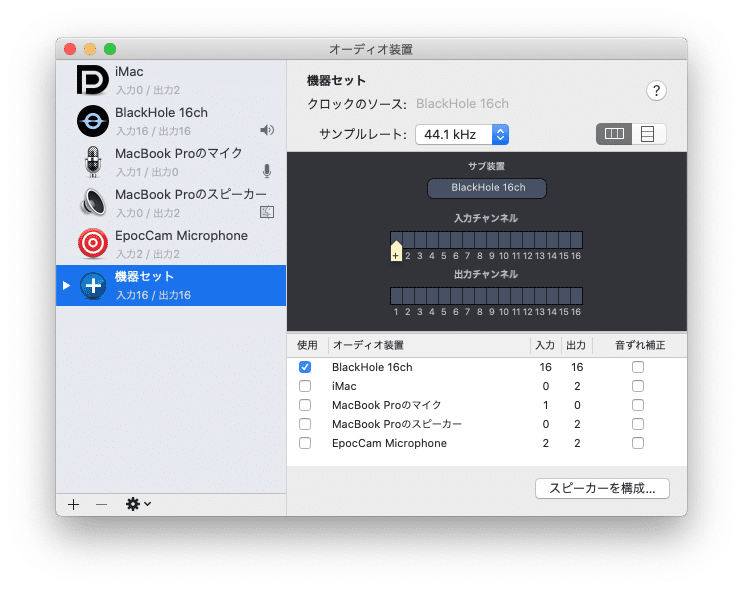The width and height of the screenshot is (743, 590).
Task: Click the MacBook Pro speaker device icon
Action: coord(93,203)
